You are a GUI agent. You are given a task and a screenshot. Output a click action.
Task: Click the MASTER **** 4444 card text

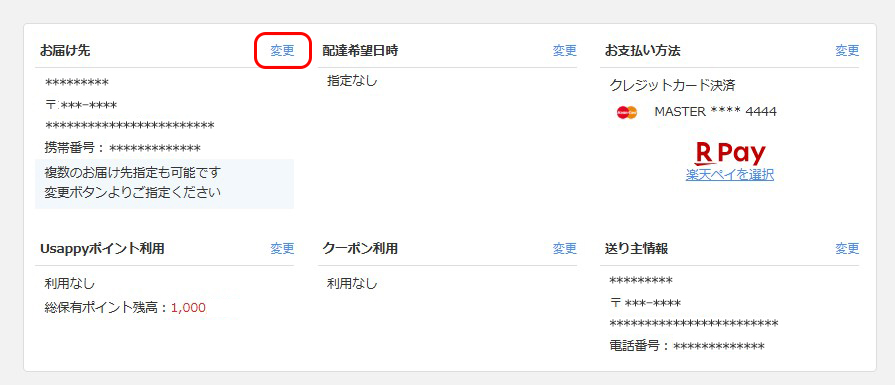coord(715,112)
